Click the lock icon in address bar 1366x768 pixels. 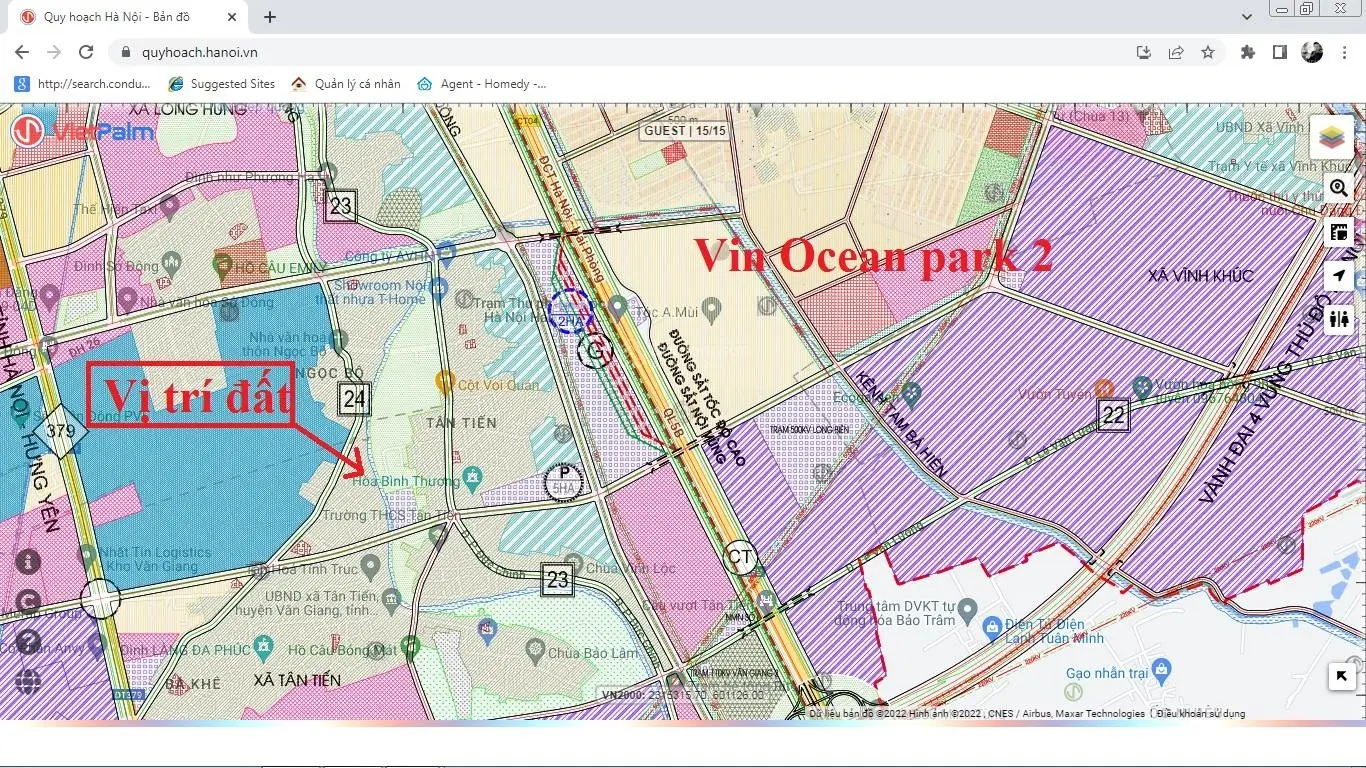pyautogui.click(x=126, y=52)
